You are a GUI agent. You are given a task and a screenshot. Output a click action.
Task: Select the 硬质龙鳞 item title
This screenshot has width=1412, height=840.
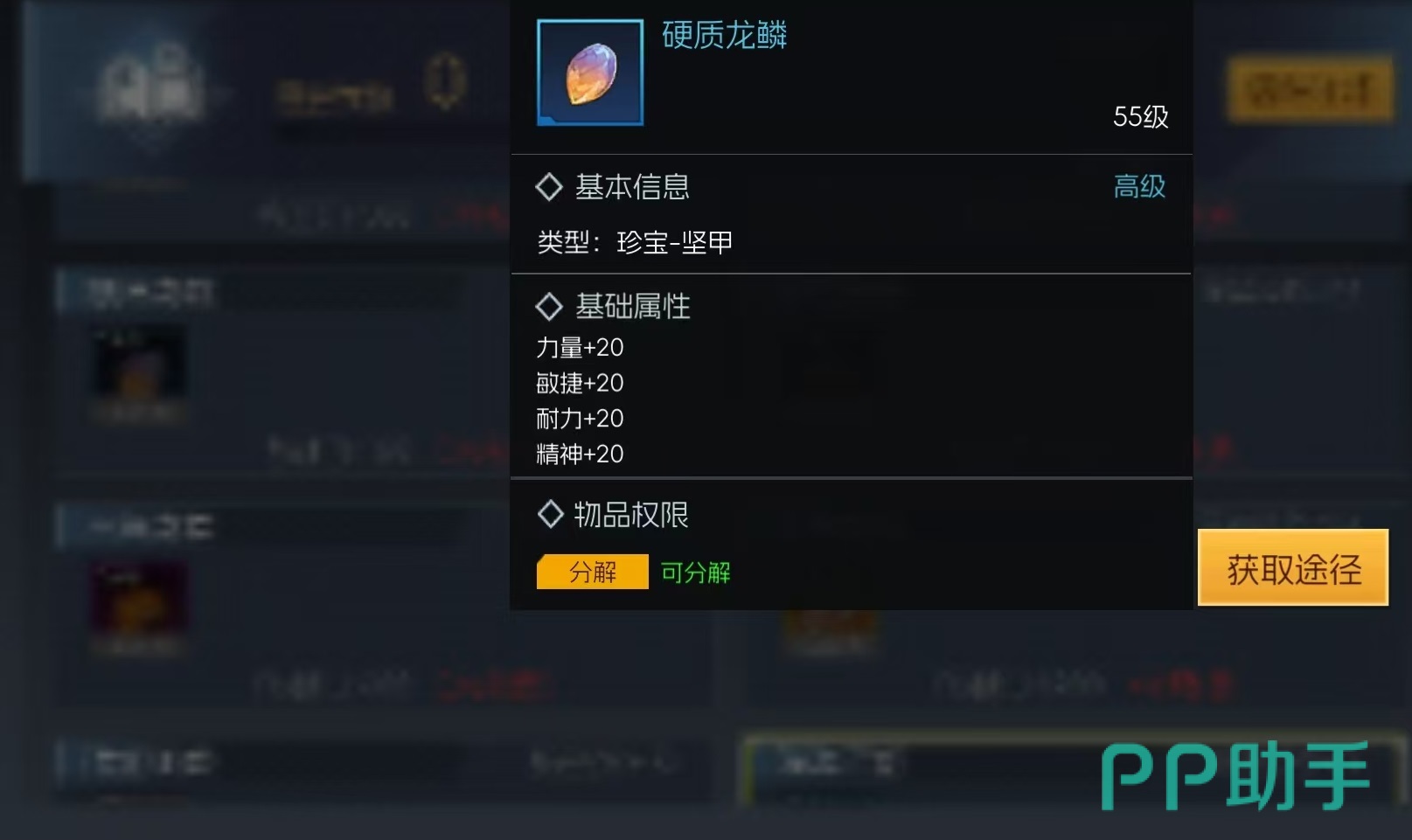pos(724,35)
